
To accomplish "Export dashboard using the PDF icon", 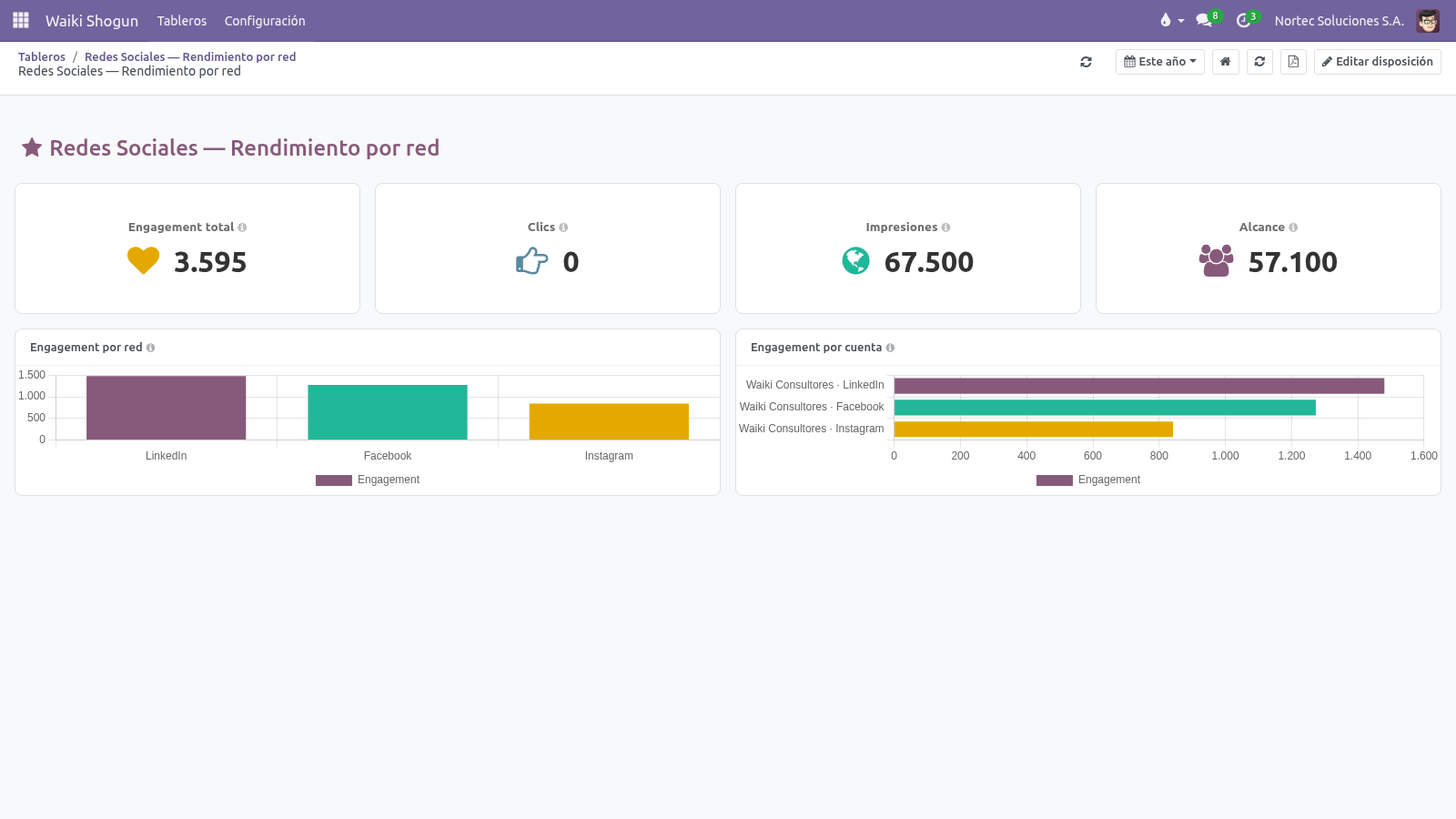I will [1293, 62].
